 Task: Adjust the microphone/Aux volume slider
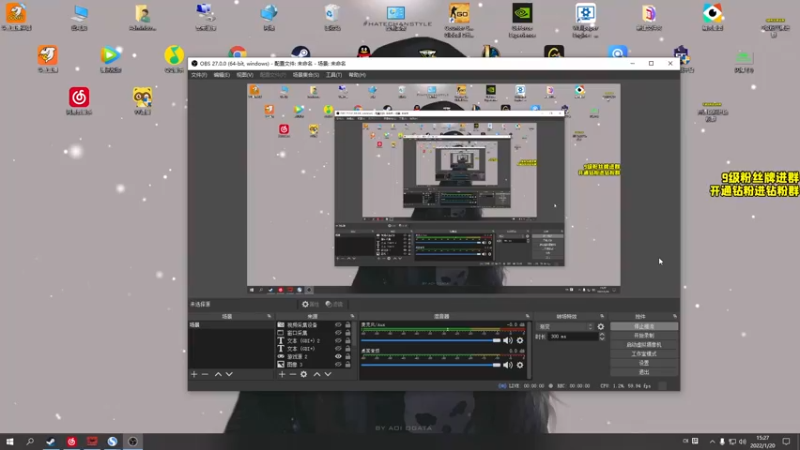coord(431,340)
